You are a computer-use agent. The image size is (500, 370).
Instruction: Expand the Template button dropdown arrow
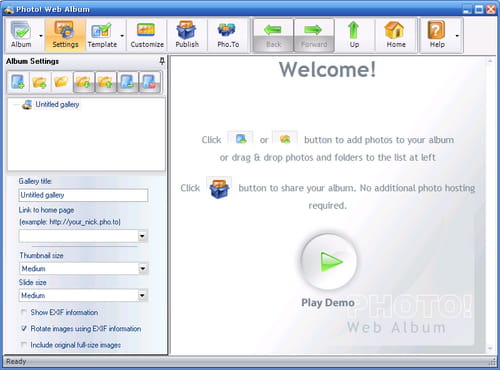(122, 35)
